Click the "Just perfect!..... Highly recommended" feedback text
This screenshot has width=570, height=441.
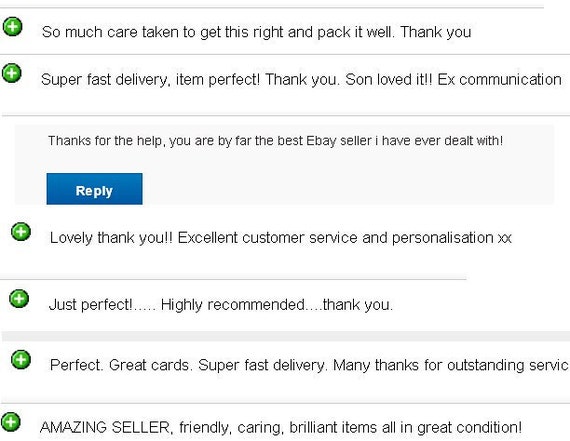pyautogui.click(x=221, y=305)
